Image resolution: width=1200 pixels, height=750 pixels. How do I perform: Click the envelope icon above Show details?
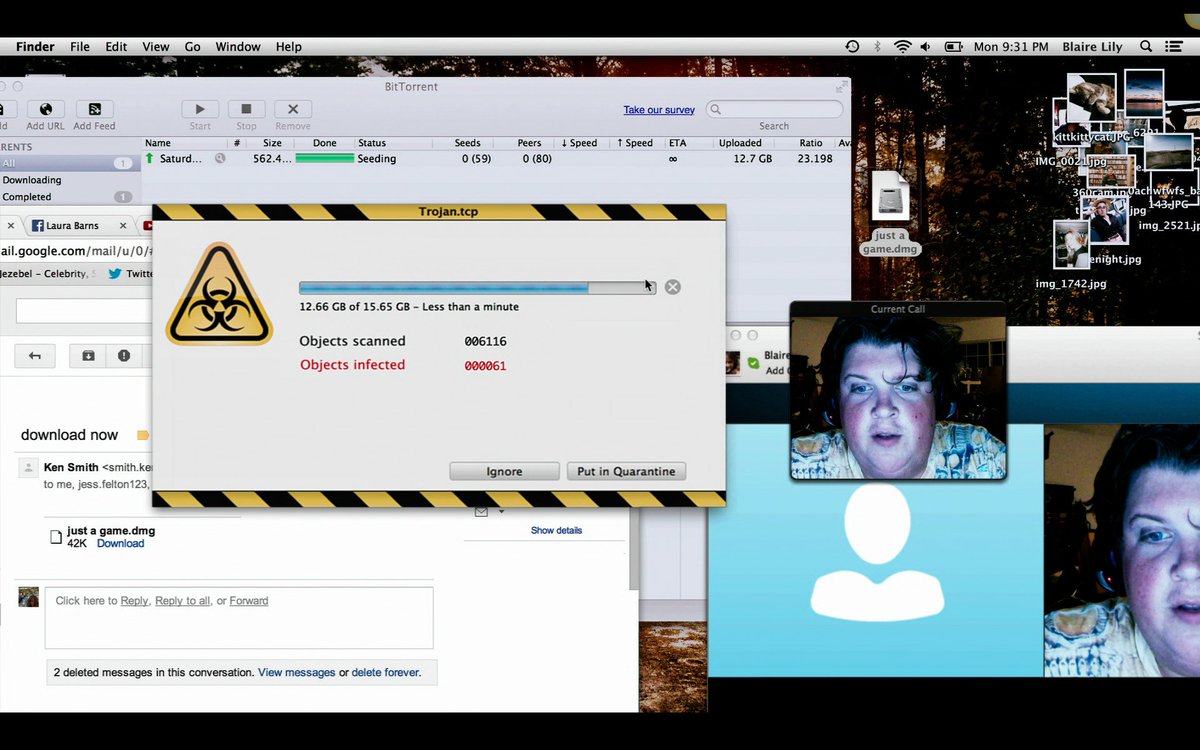(481, 512)
